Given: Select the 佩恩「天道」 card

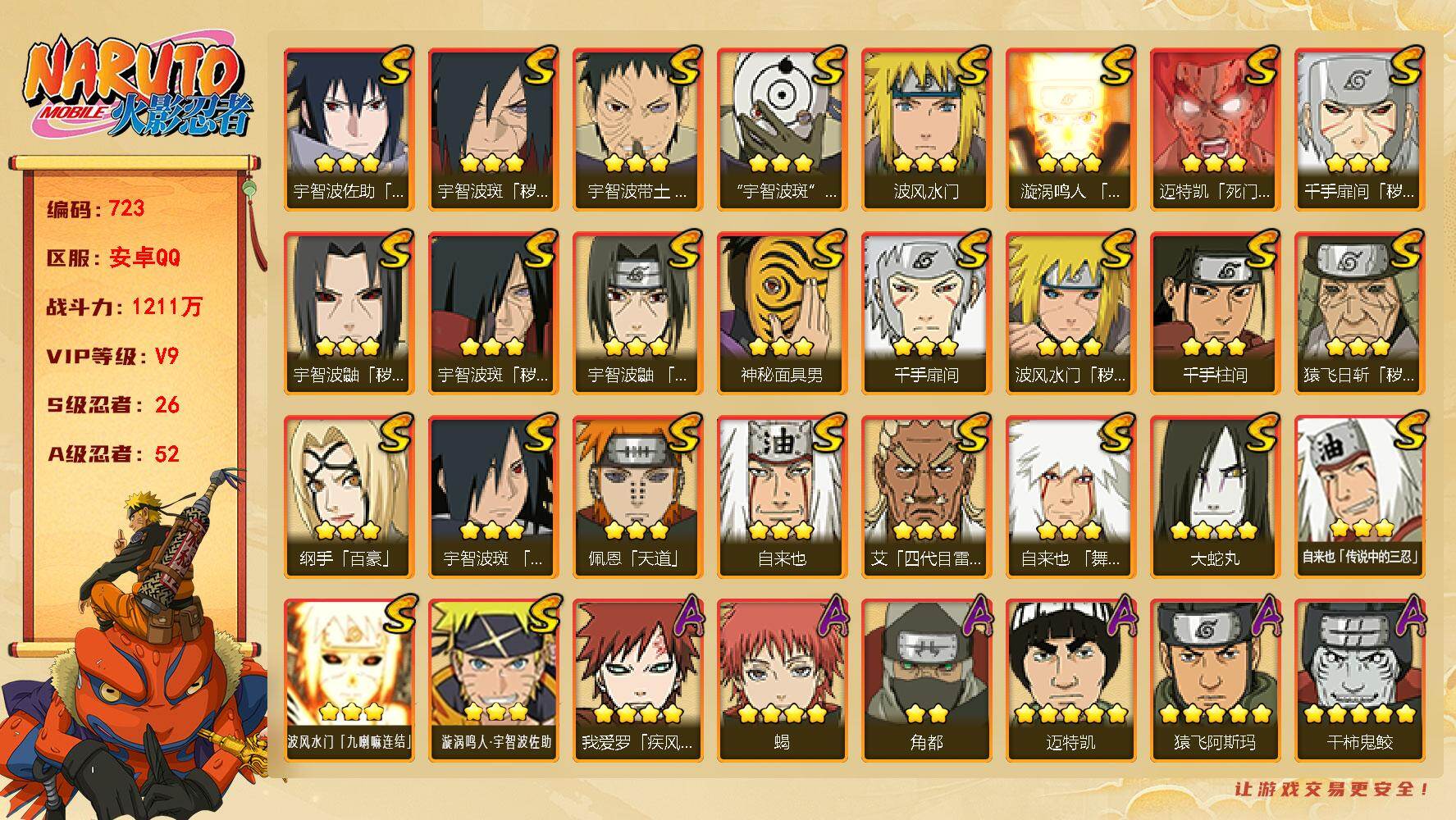Looking at the screenshot, I should click(637, 496).
